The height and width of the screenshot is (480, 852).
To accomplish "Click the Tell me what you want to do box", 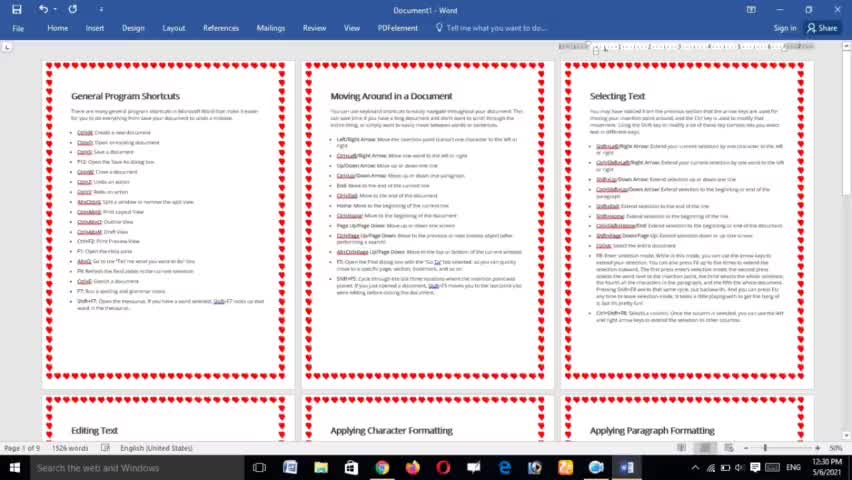I will [492, 28].
